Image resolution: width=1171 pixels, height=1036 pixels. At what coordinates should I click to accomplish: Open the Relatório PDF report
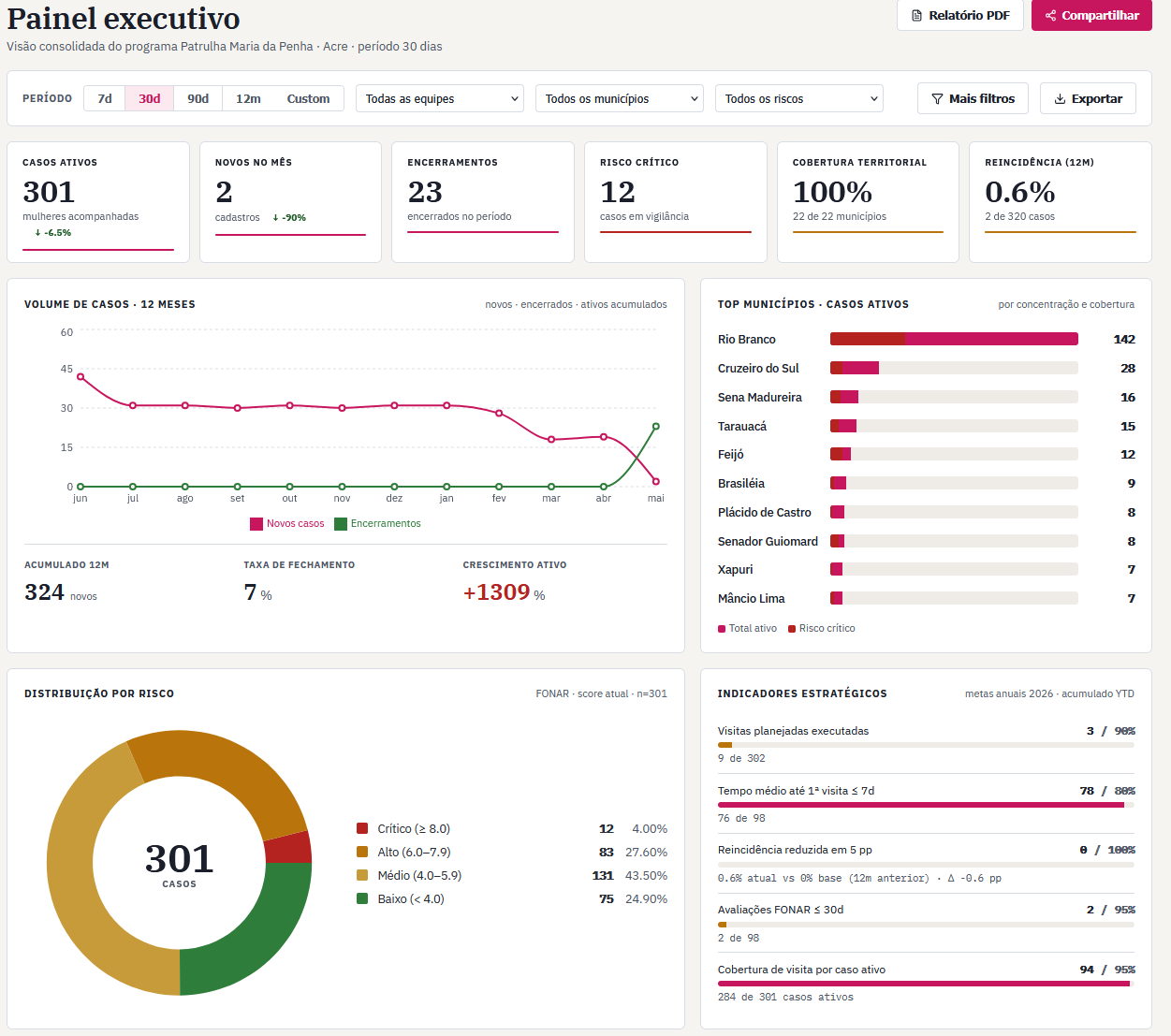[x=959, y=16]
